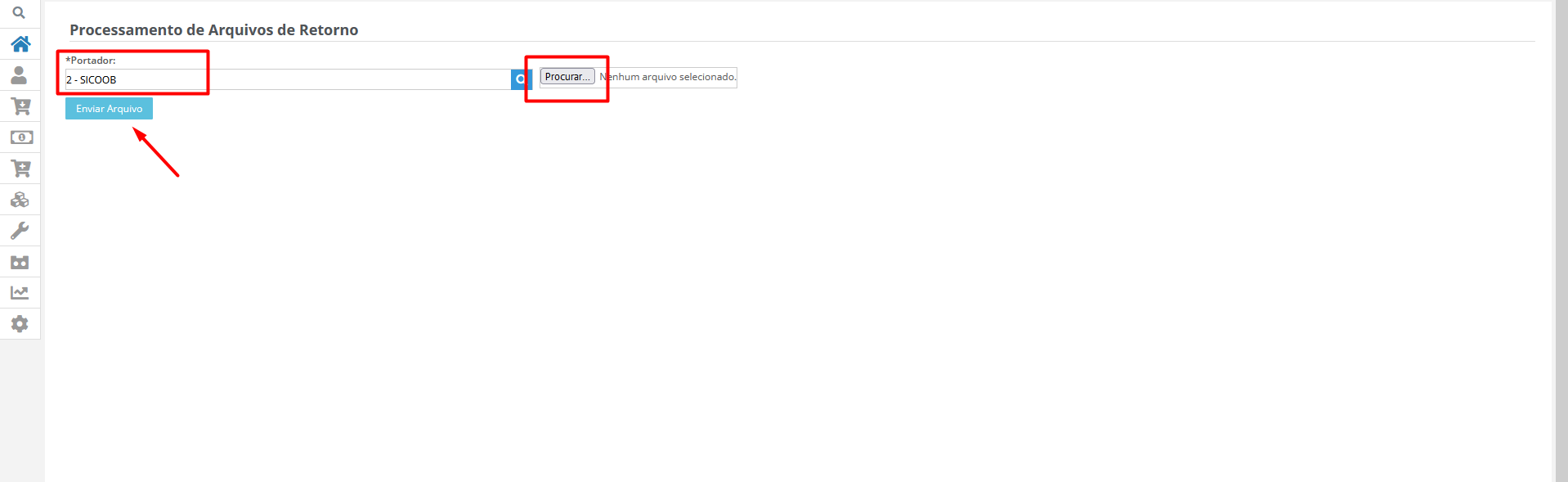
Task: Open the person/customers sidebar icon
Action: pyautogui.click(x=19, y=75)
